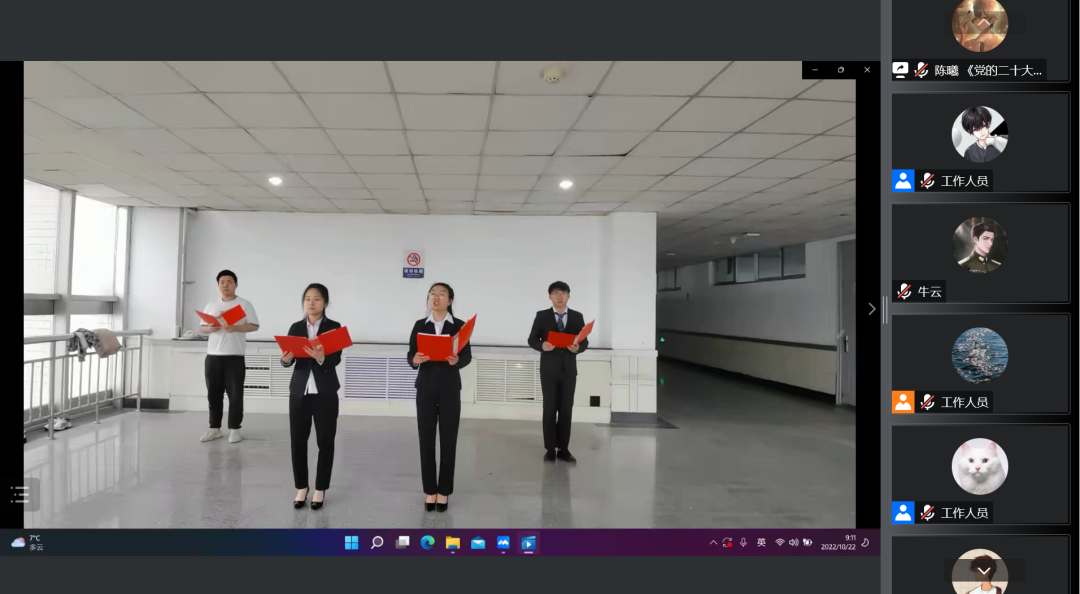This screenshot has width=1080, height=594.
Task: Open the Mail app on the taskbar
Action: [x=478, y=543]
